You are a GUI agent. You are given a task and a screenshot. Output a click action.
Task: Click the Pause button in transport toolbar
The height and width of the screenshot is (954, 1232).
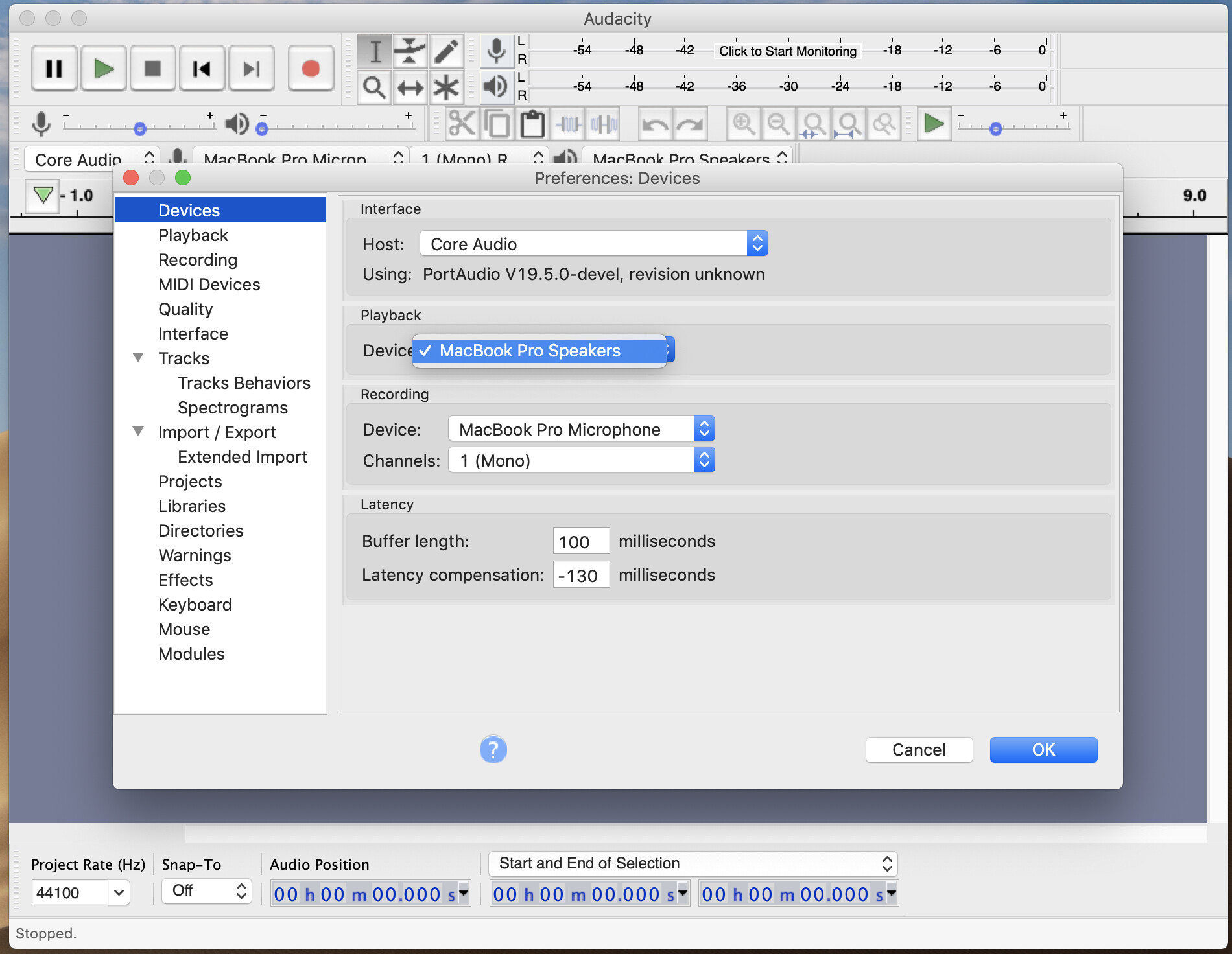[x=54, y=69]
